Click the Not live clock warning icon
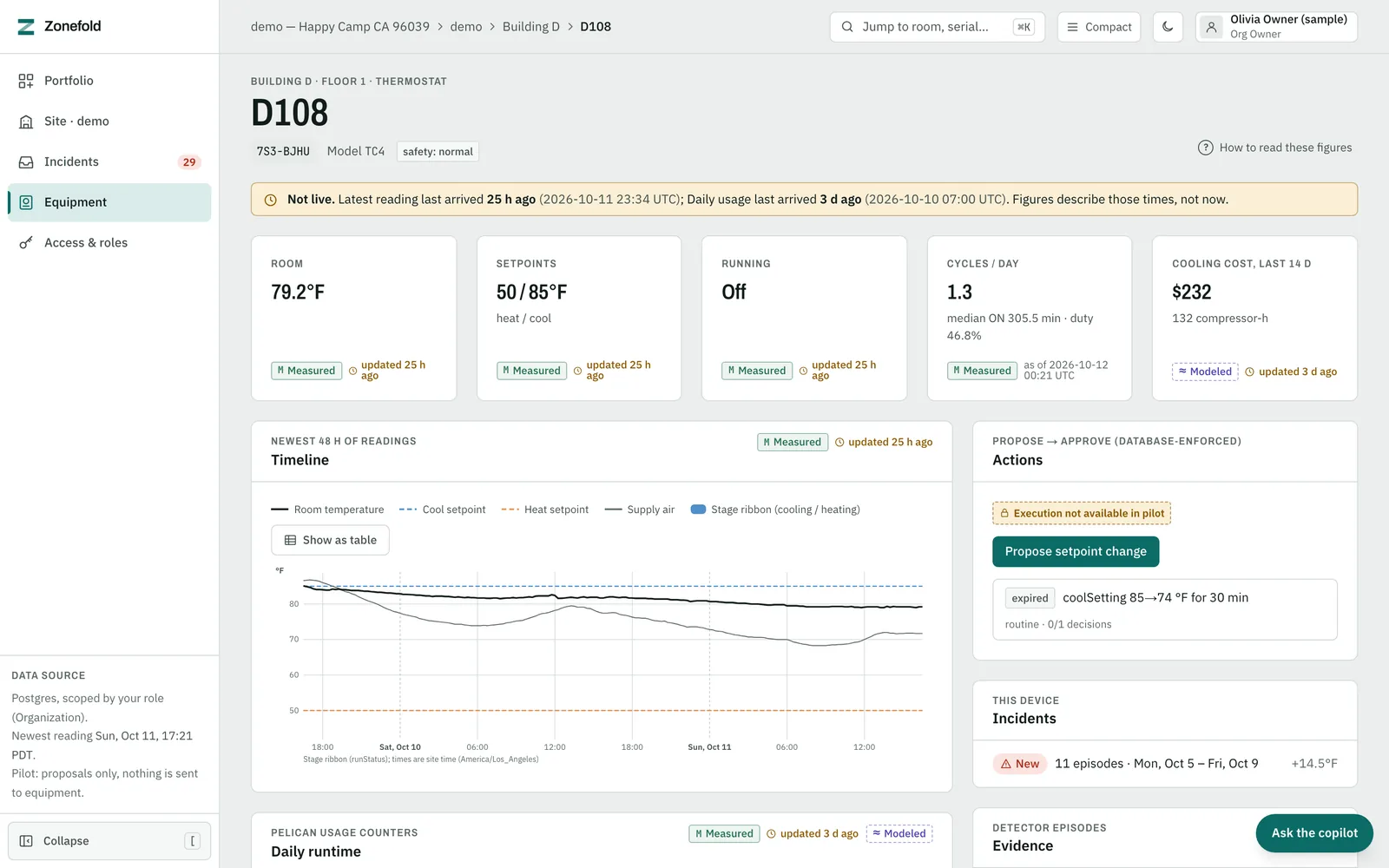The width and height of the screenshot is (1389, 868). pos(271,200)
